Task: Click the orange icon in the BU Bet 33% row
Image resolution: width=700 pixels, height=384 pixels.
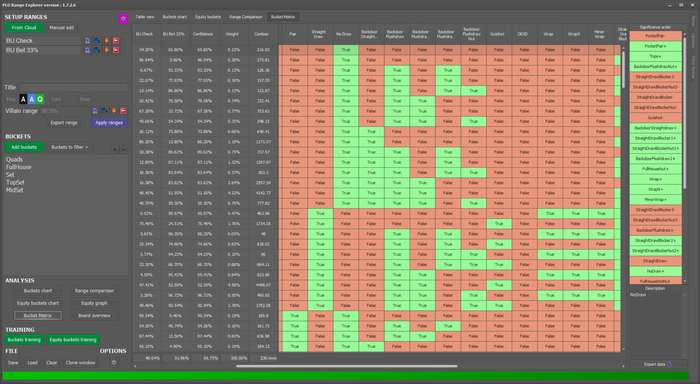Action: pos(106,50)
